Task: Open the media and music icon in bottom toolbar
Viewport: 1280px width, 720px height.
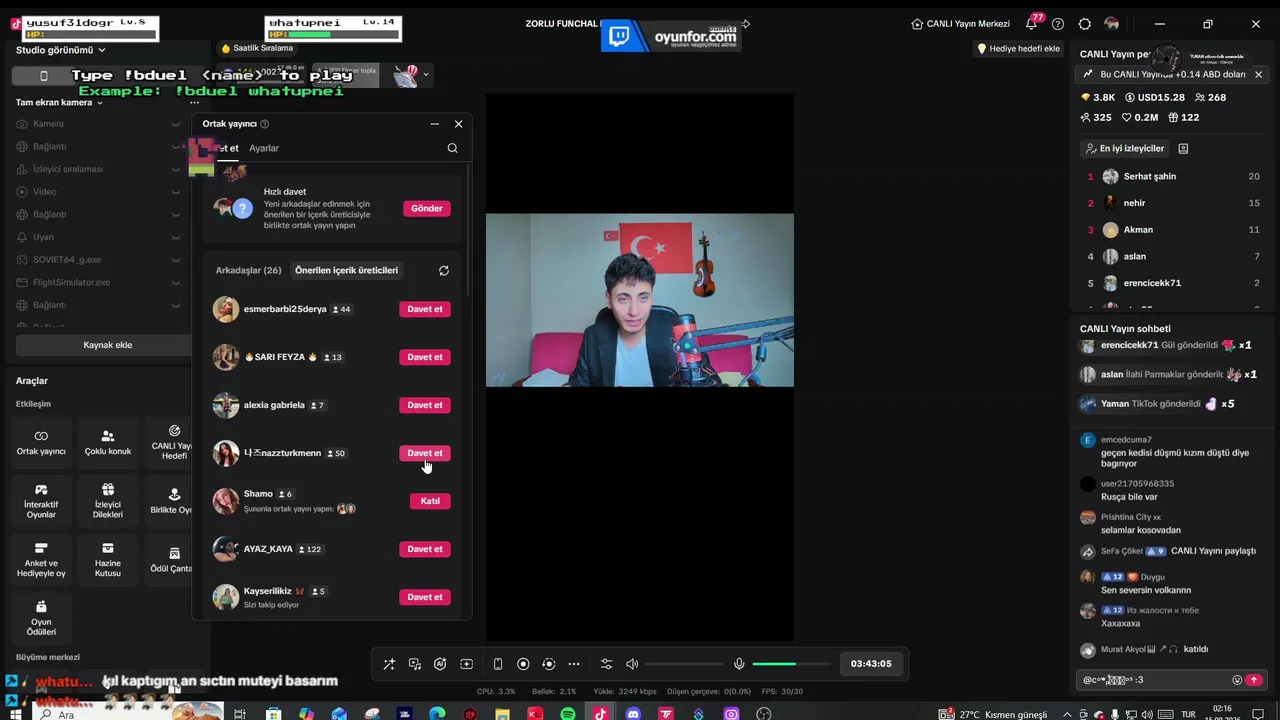Action: point(415,664)
